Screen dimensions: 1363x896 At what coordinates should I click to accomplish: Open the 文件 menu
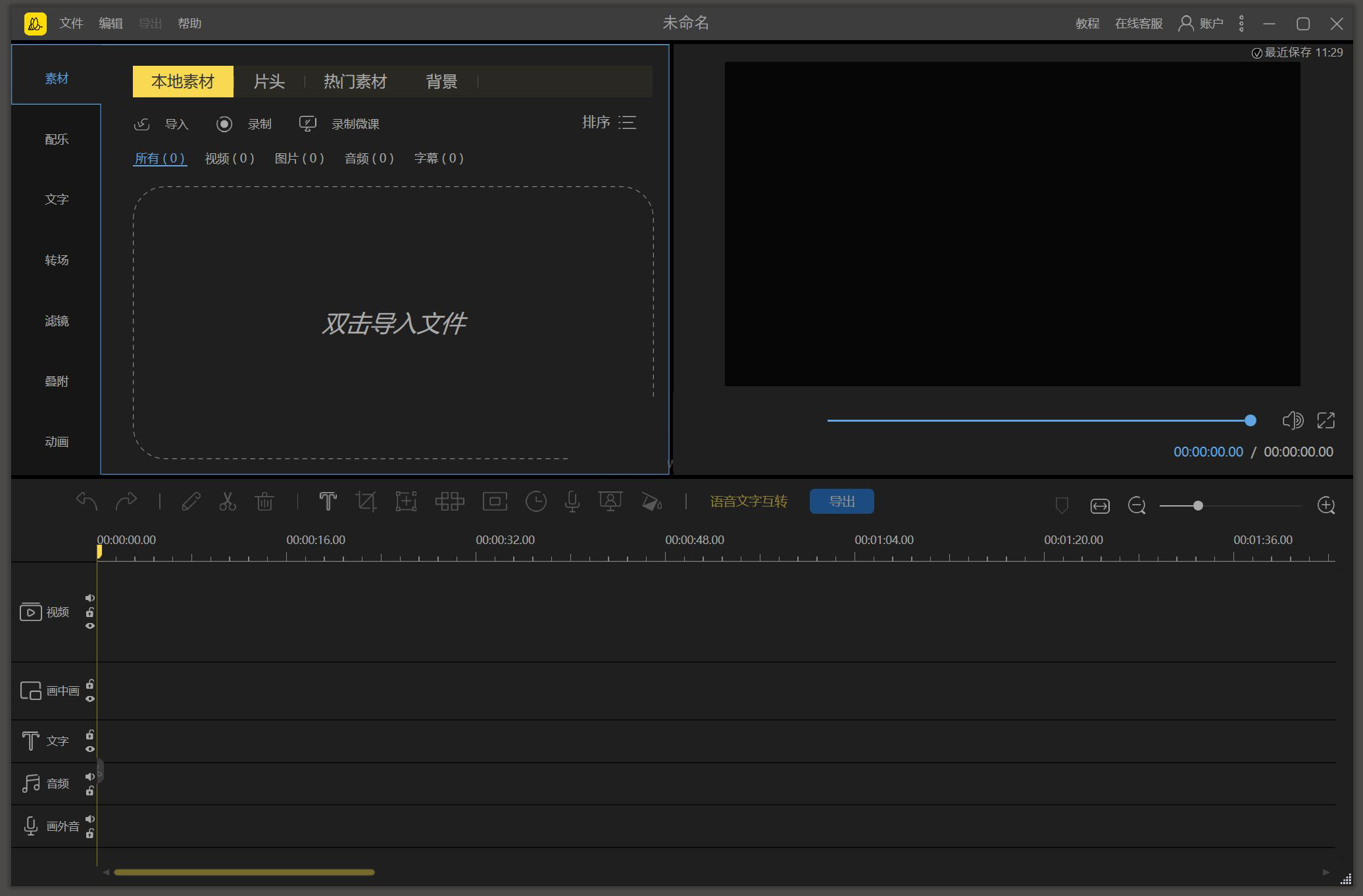(71, 24)
